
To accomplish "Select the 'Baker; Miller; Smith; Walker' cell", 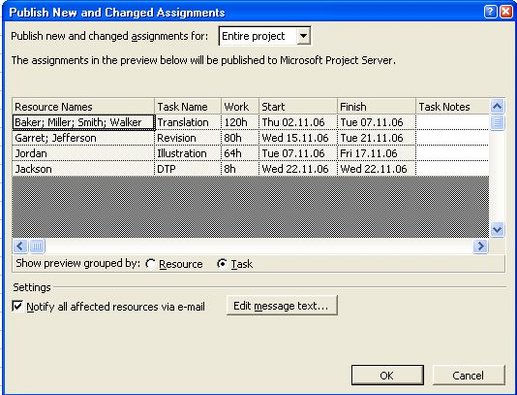I will pos(83,122).
